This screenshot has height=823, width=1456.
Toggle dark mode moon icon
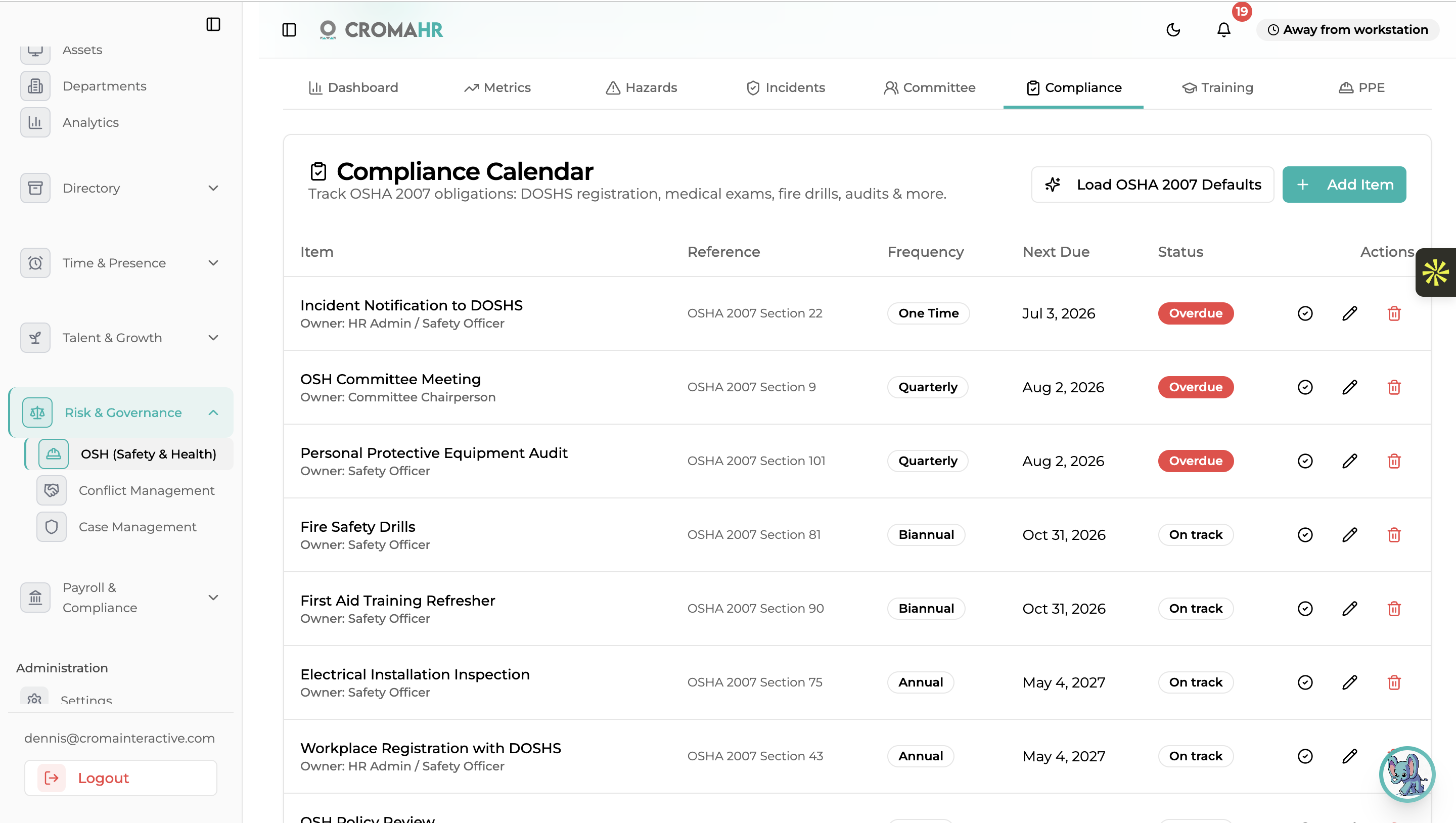1173,29
